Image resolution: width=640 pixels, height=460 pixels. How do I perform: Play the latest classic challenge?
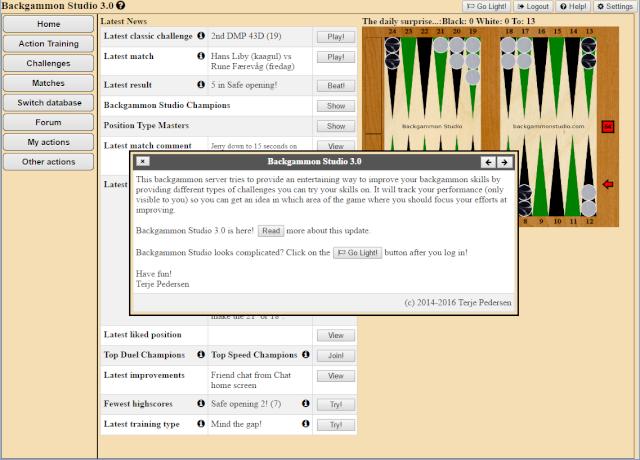click(x=336, y=37)
